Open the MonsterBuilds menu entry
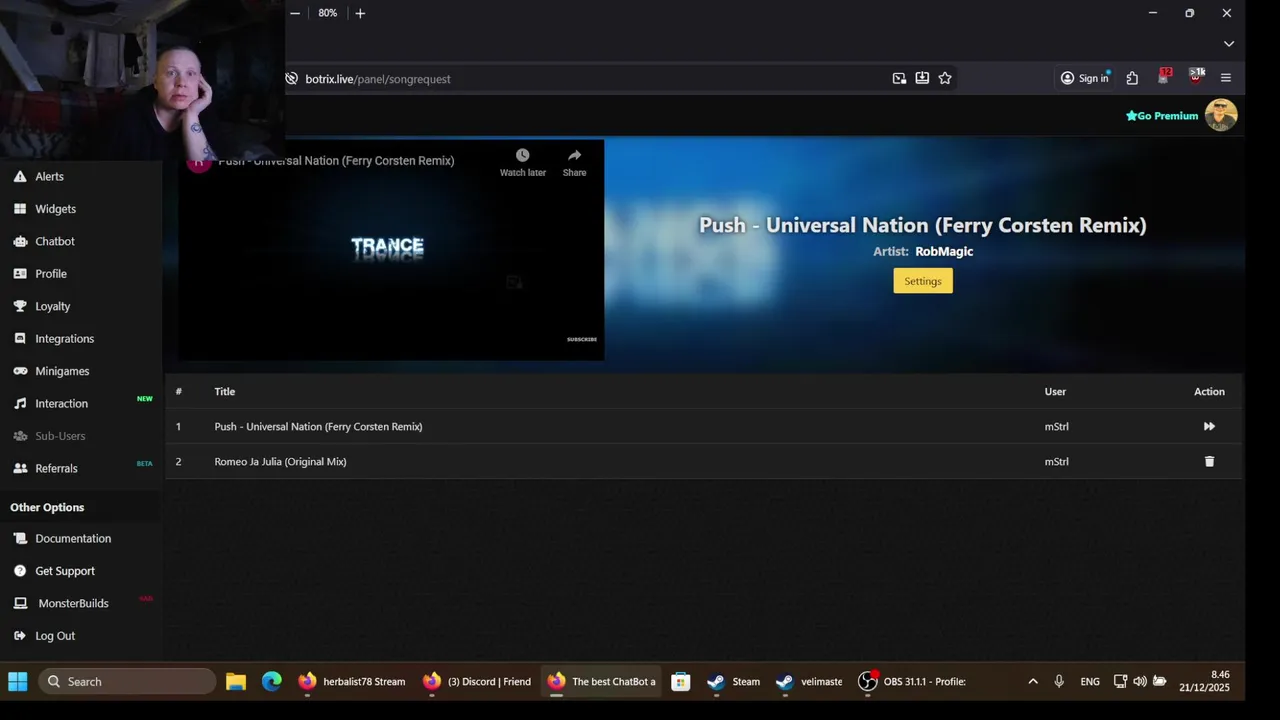The width and height of the screenshot is (1280, 720). [74, 603]
